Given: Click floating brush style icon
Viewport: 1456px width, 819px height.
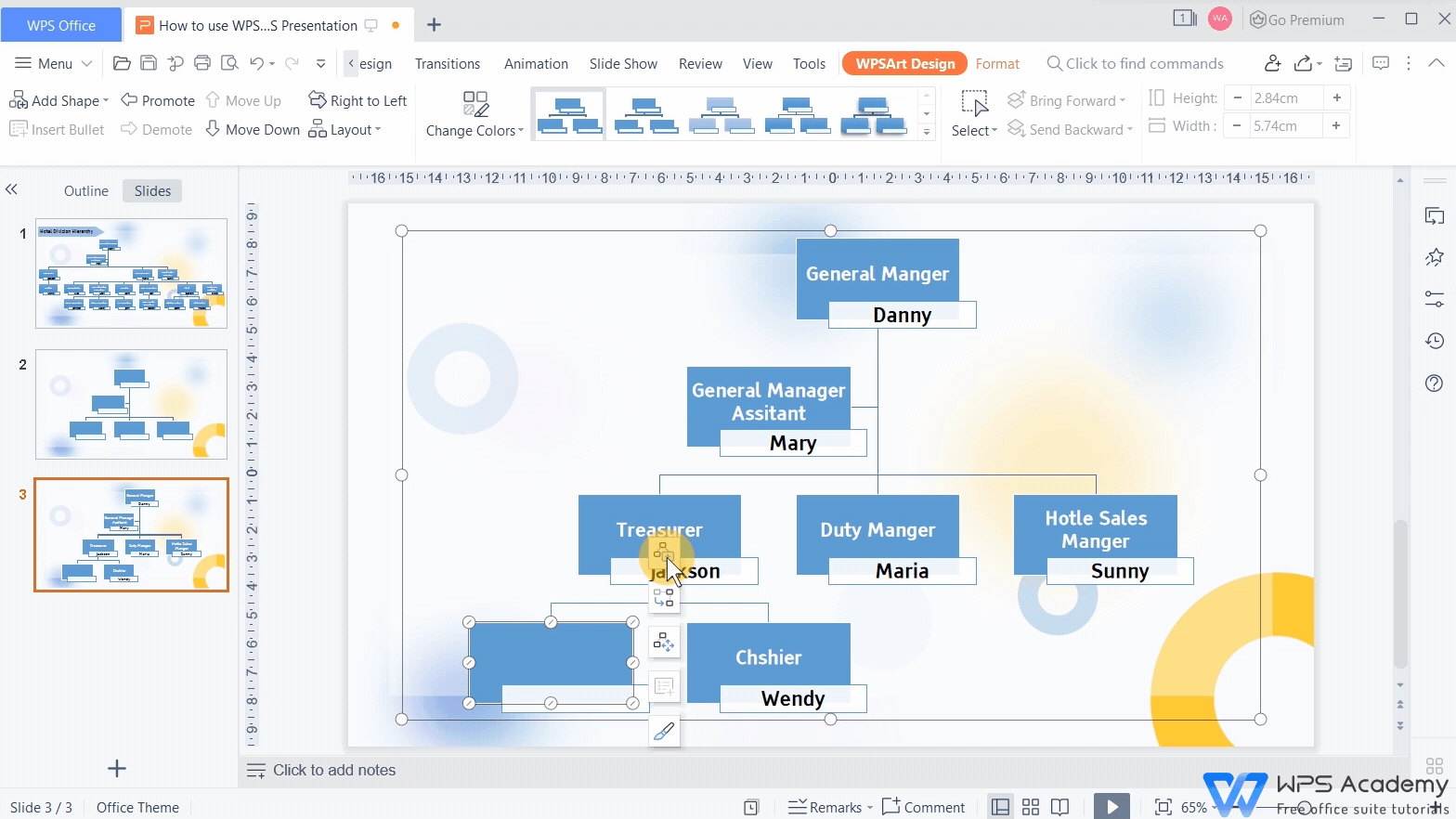Looking at the screenshot, I should pyautogui.click(x=663, y=731).
